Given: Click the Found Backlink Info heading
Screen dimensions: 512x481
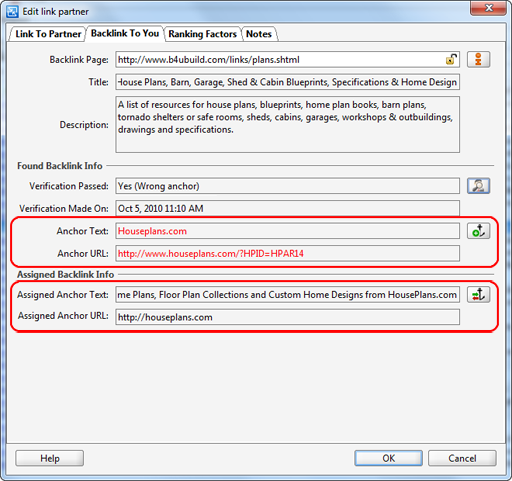Looking at the screenshot, I should 60,166.
